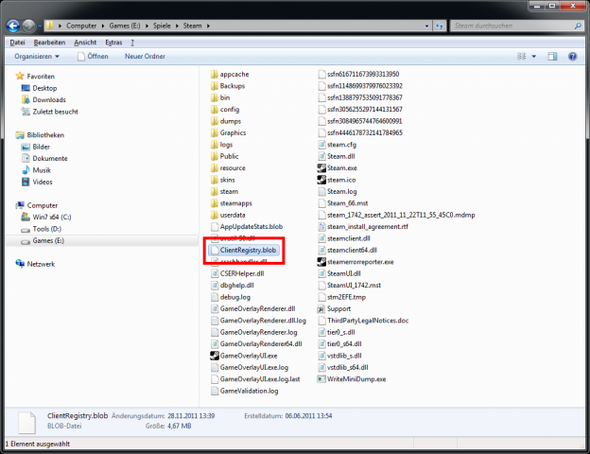The height and width of the screenshot is (454, 590).
Task: Select the AppUpdateStats.blob file
Action: click(x=246, y=226)
